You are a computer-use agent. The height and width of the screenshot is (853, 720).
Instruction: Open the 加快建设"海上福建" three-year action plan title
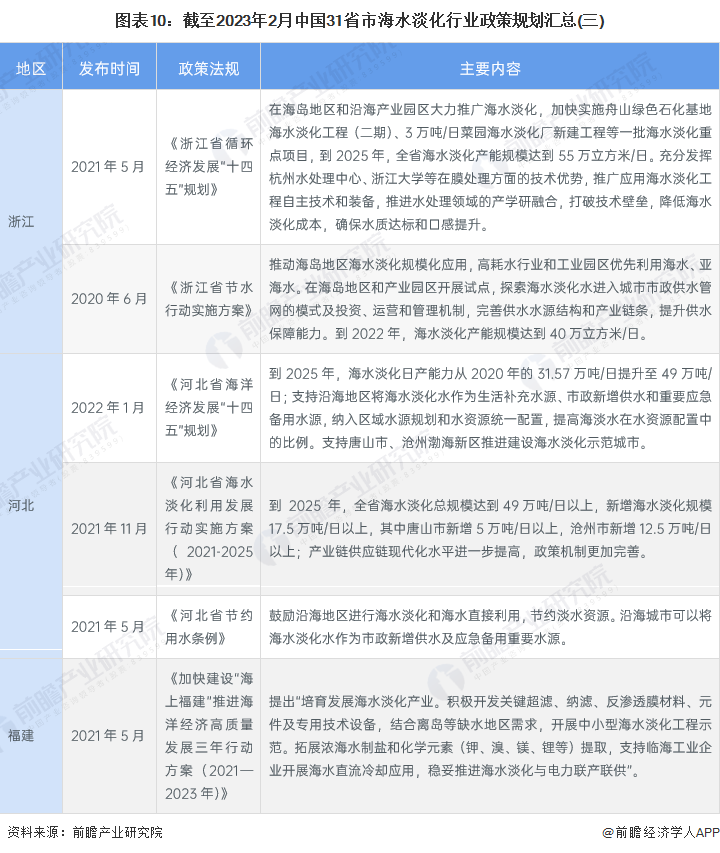point(208,736)
